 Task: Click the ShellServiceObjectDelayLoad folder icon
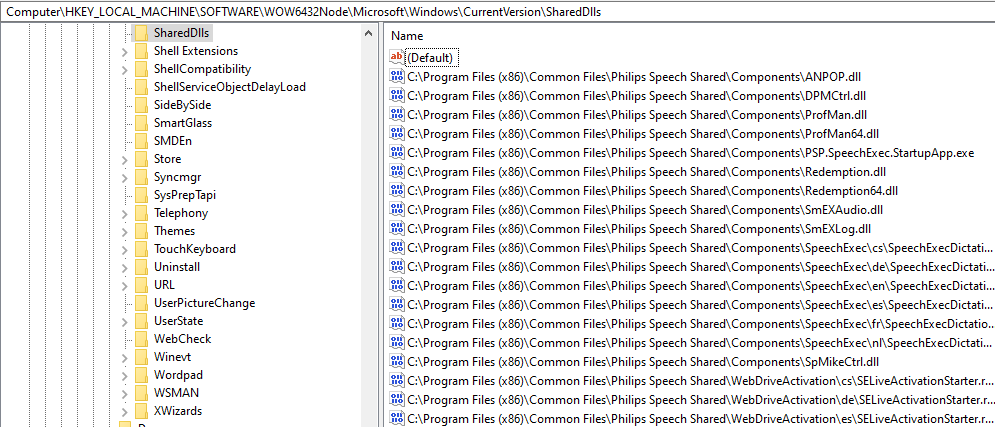point(141,87)
